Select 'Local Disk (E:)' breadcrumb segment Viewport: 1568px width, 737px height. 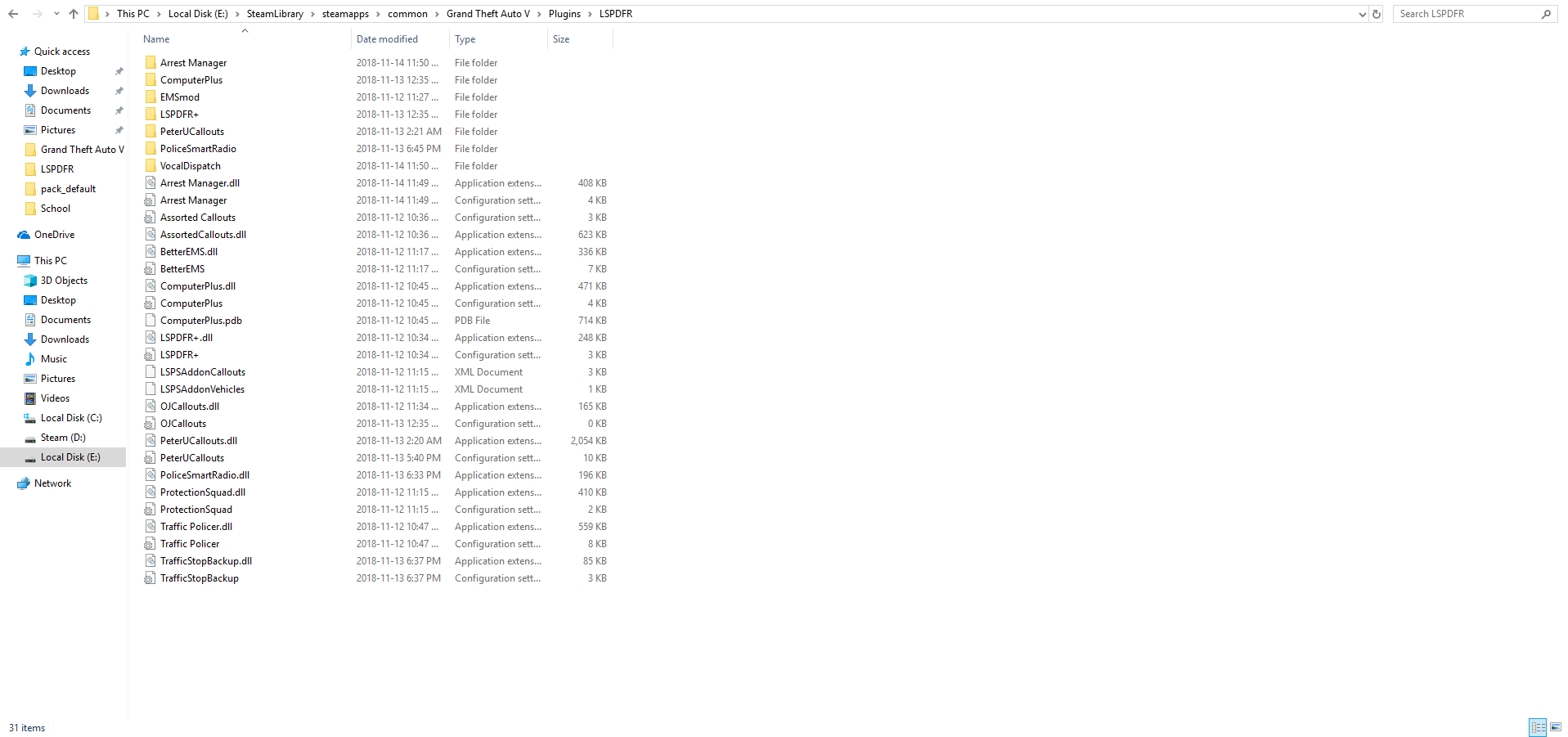coord(198,14)
